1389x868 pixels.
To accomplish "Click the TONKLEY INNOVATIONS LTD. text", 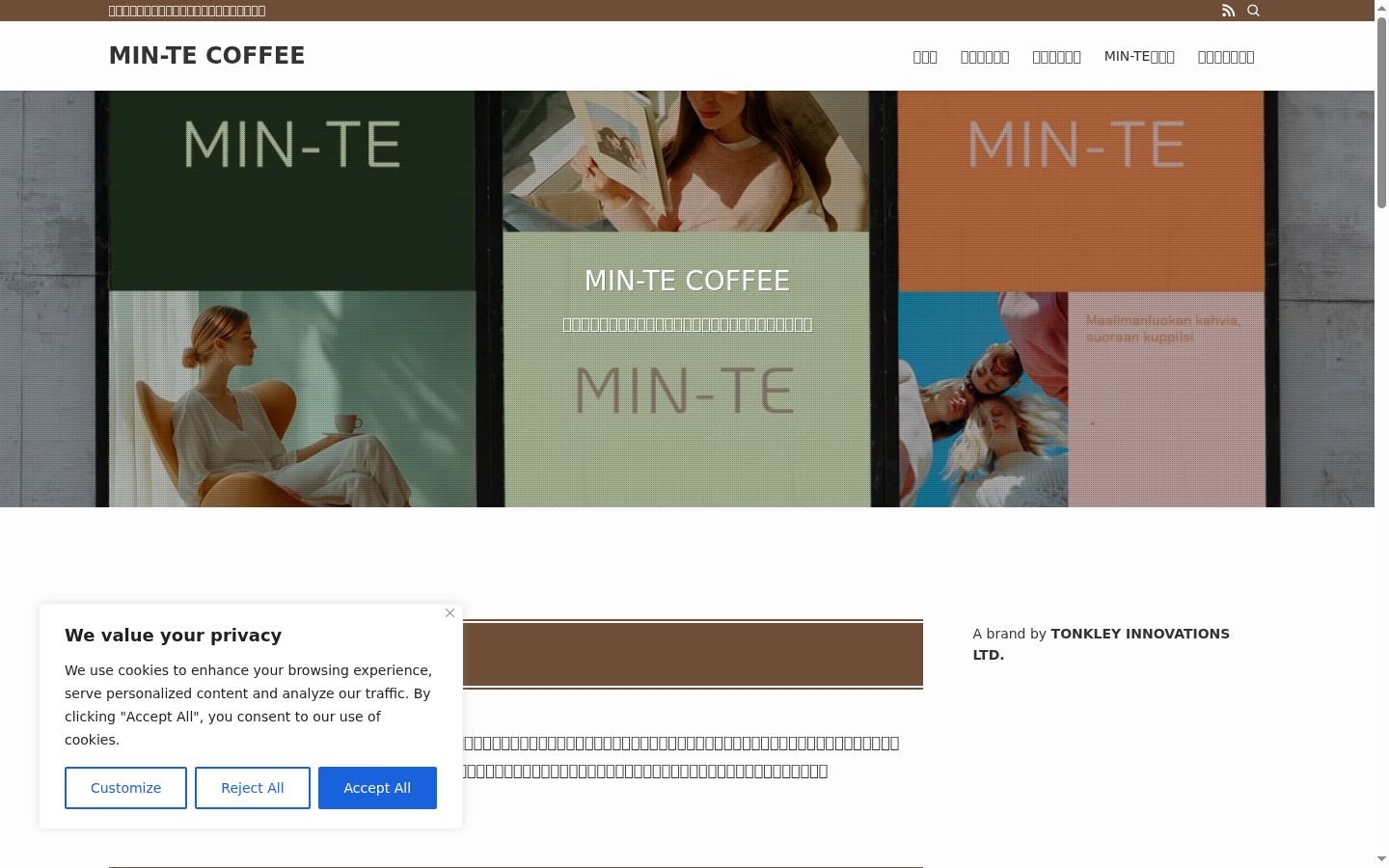I will coord(1102,644).
